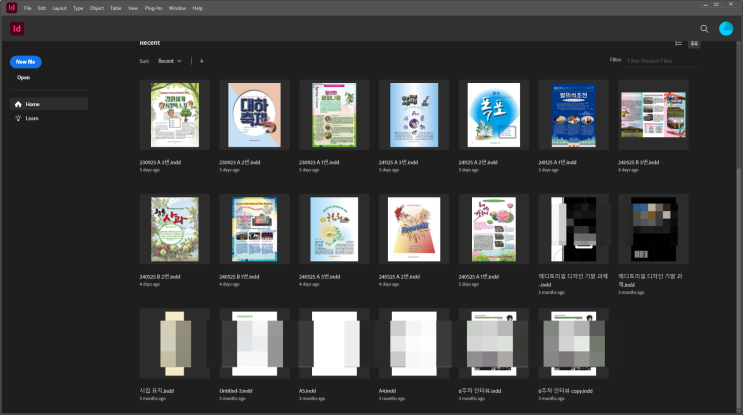Open thumbnail of 240525 B 3번.indd
The height and width of the screenshot is (415, 743).
[653, 115]
